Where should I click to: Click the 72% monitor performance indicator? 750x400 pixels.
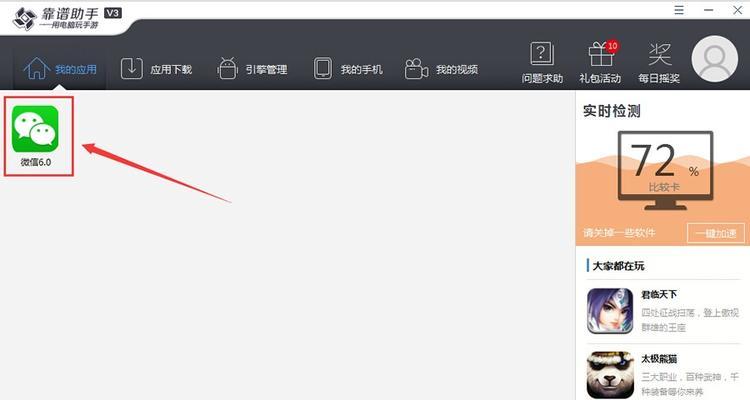665,170
